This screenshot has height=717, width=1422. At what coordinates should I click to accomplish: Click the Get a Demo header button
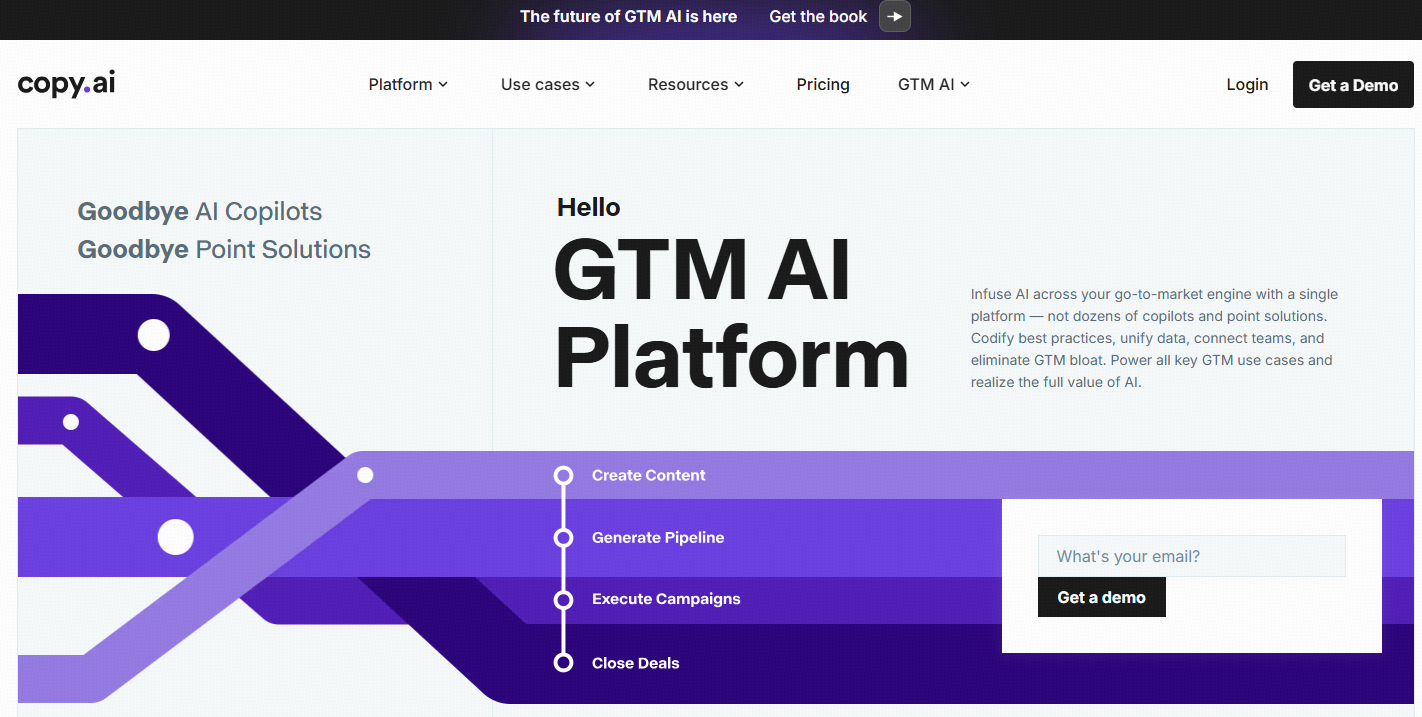1353,85
